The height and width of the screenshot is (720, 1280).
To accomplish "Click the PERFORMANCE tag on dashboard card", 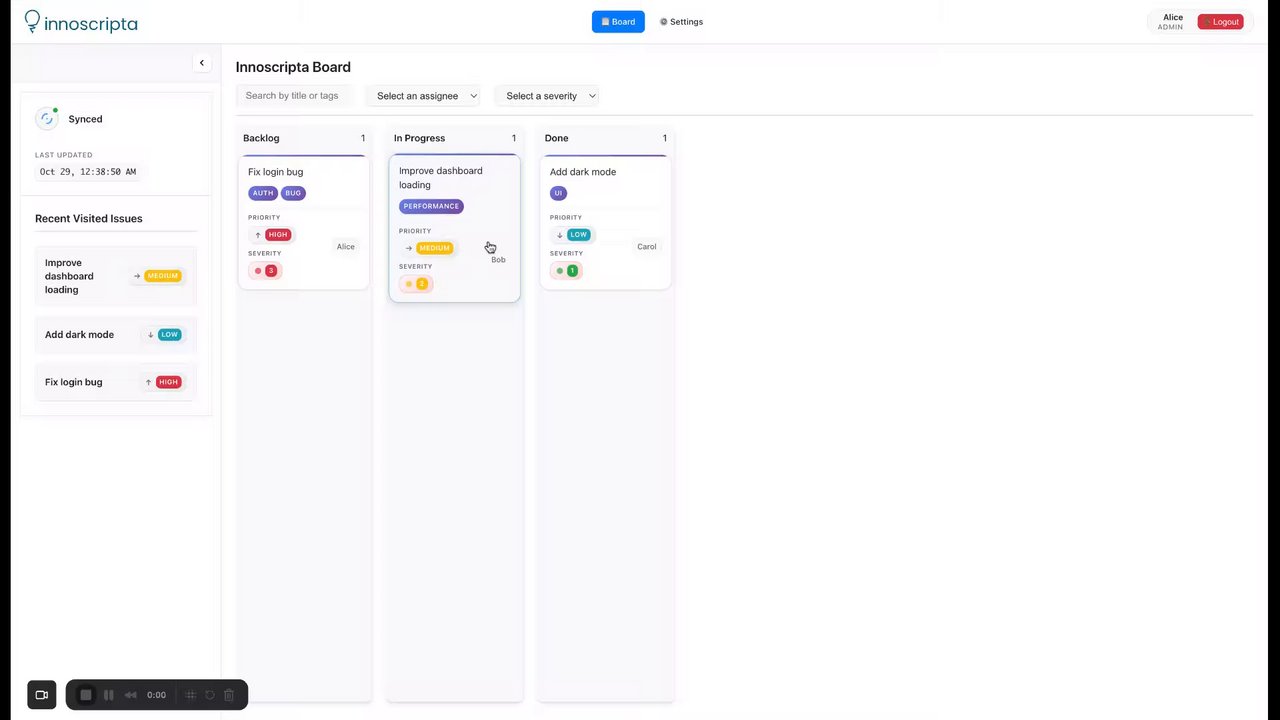I will pos(431,207).
